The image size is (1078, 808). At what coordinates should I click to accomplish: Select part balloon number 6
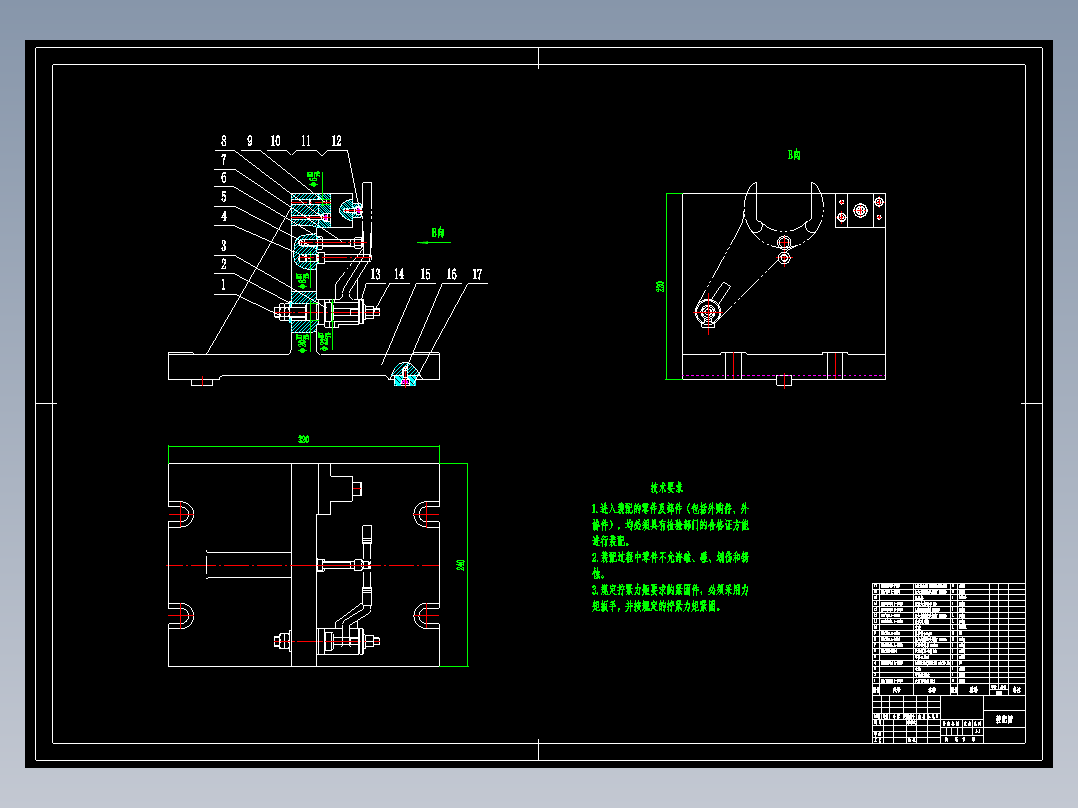(x=223, y=178)
